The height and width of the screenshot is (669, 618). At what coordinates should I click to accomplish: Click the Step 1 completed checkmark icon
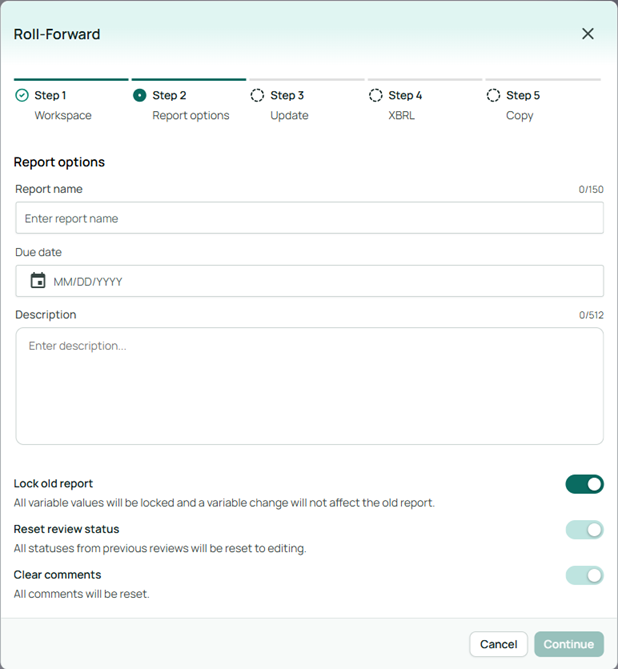coord(22,95)
